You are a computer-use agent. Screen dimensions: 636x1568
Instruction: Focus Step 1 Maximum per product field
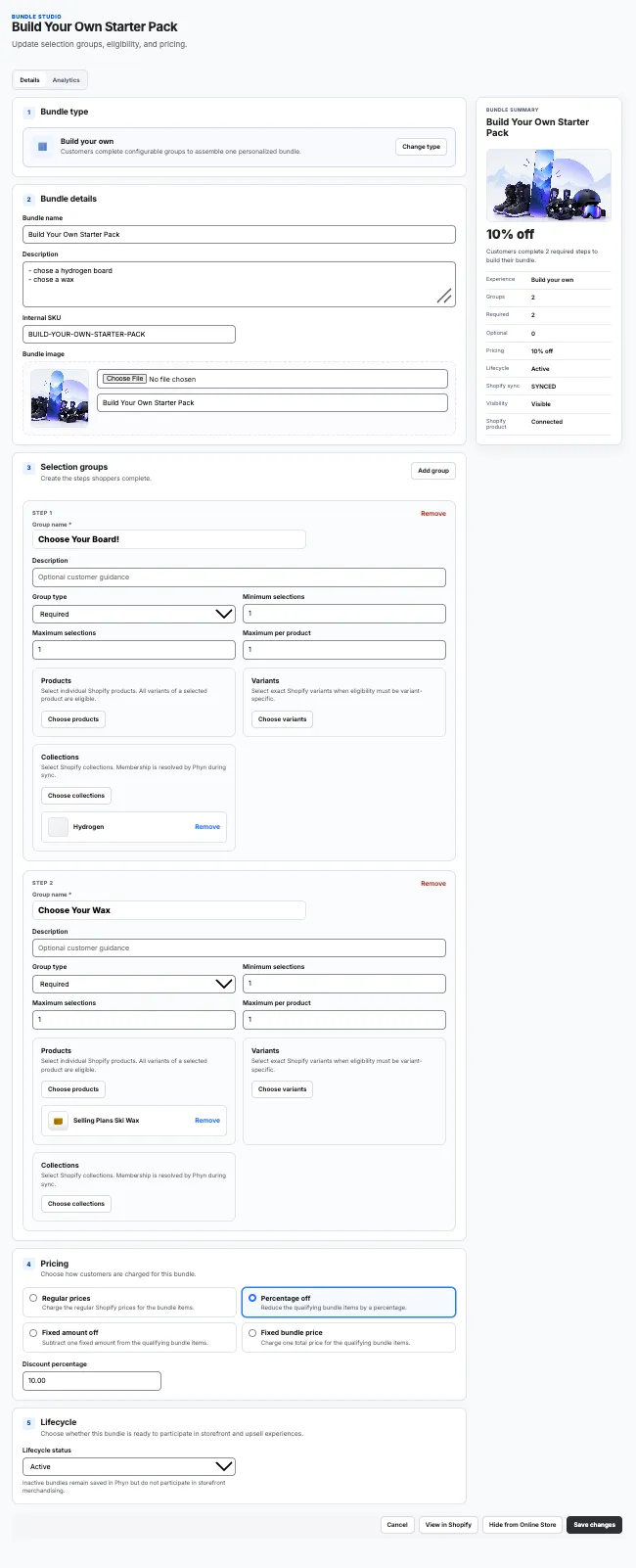344,650
